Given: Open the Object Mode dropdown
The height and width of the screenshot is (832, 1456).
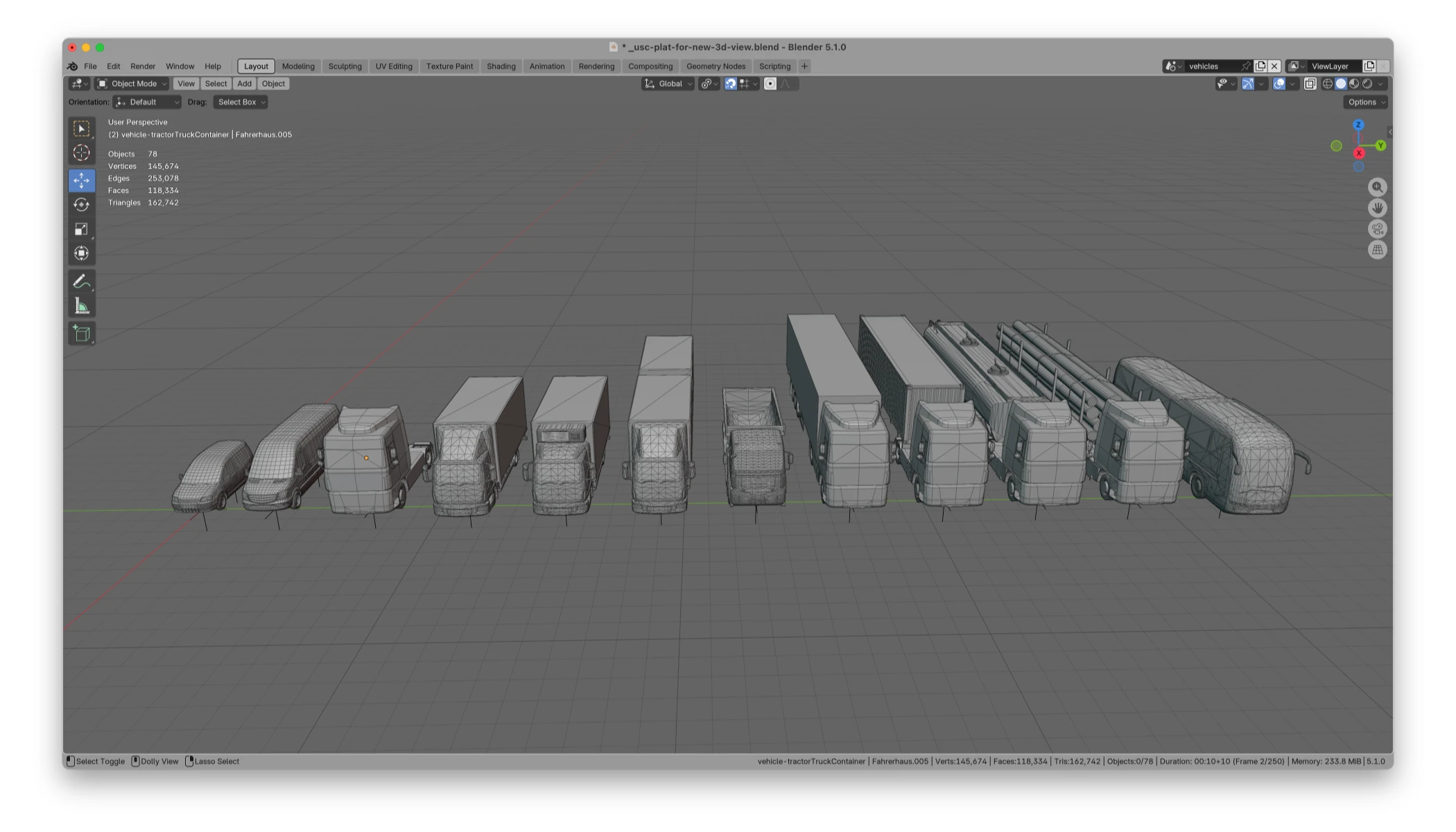Looking at the screenshot, I should tap(132, 84).
